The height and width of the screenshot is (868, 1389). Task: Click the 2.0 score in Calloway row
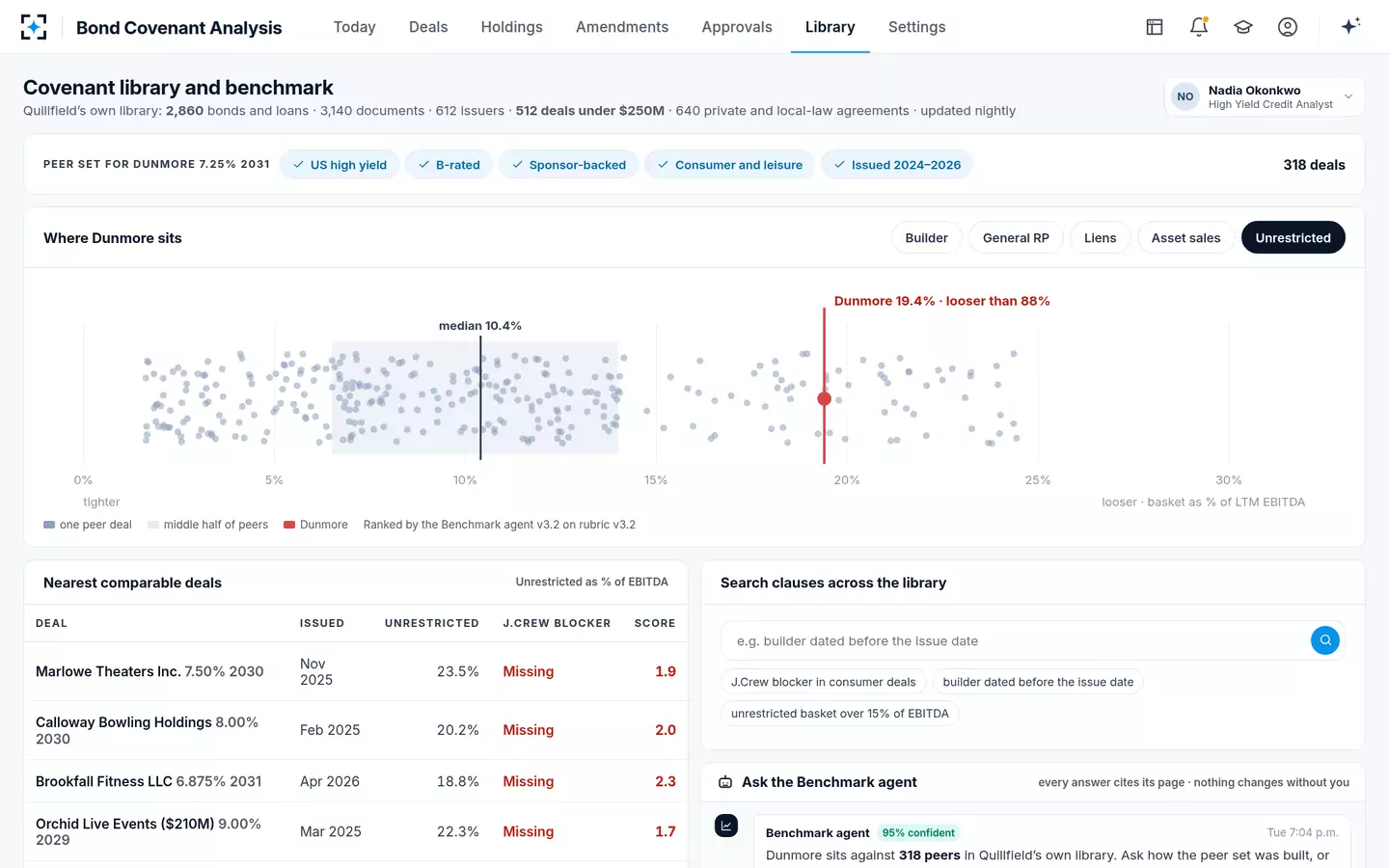pyautogui.click(x=666, y=730)
